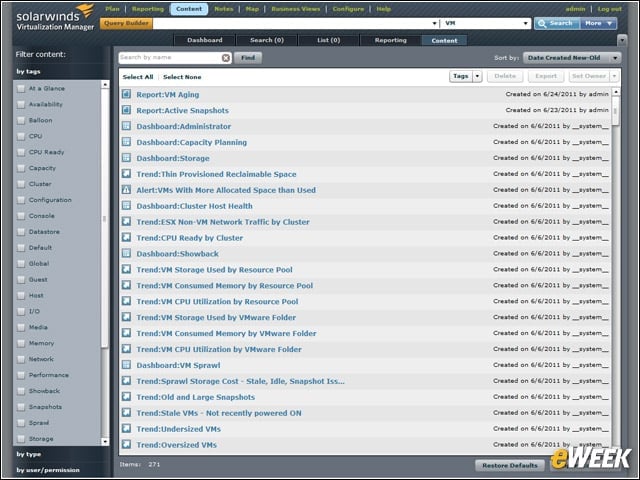Viewport: 640px width, 480px height.
Task: Click the trend icon beside VM Consumed Memory by VMware Folder
Action: pyautogui.click(x=127, y=333)
